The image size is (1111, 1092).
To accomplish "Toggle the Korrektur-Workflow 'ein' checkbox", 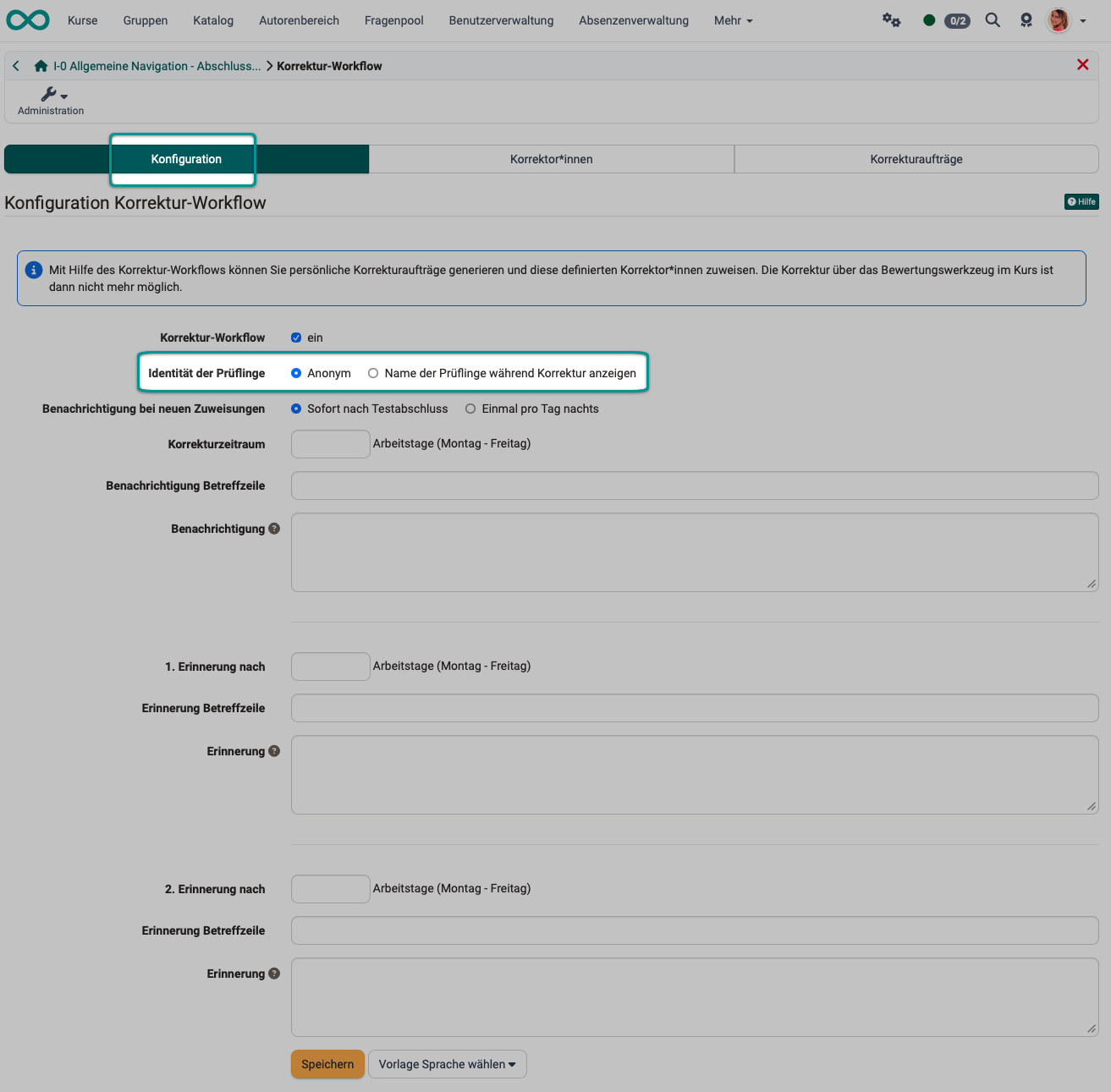I will (296, 337).
